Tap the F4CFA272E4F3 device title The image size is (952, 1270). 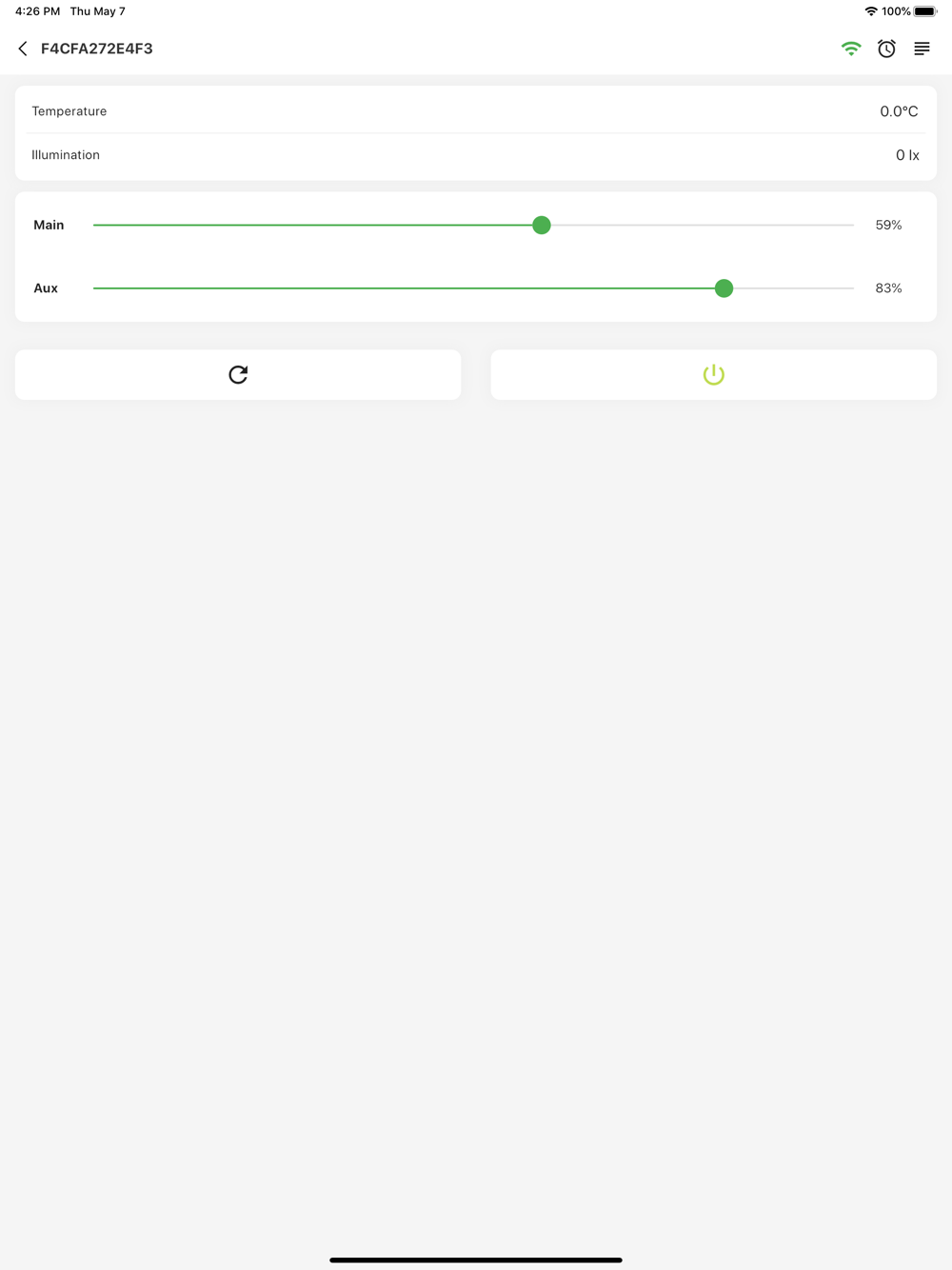[x=97, y=49]
